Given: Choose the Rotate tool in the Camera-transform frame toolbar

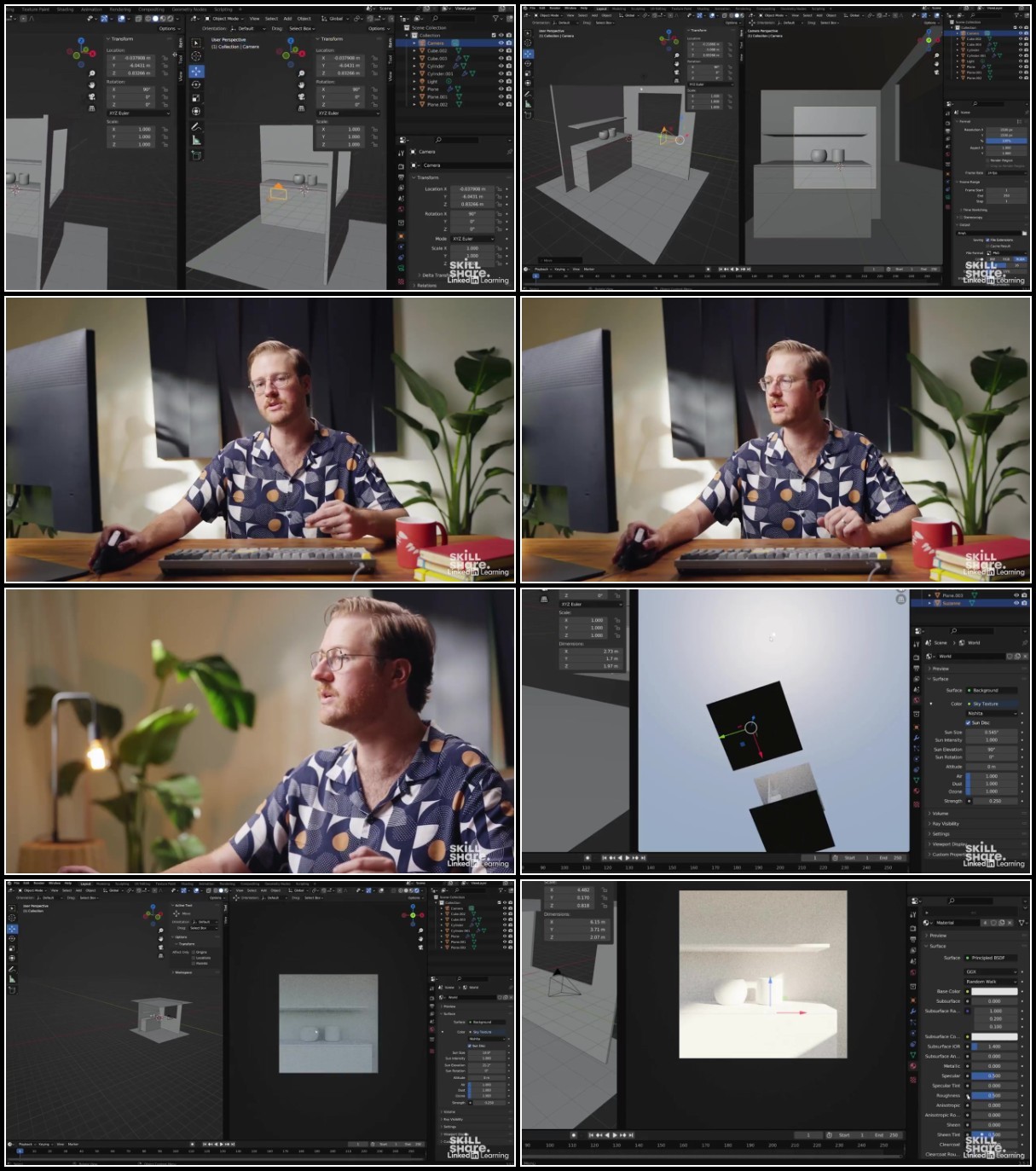Looking at the screenshot, I should pos(196,84).
